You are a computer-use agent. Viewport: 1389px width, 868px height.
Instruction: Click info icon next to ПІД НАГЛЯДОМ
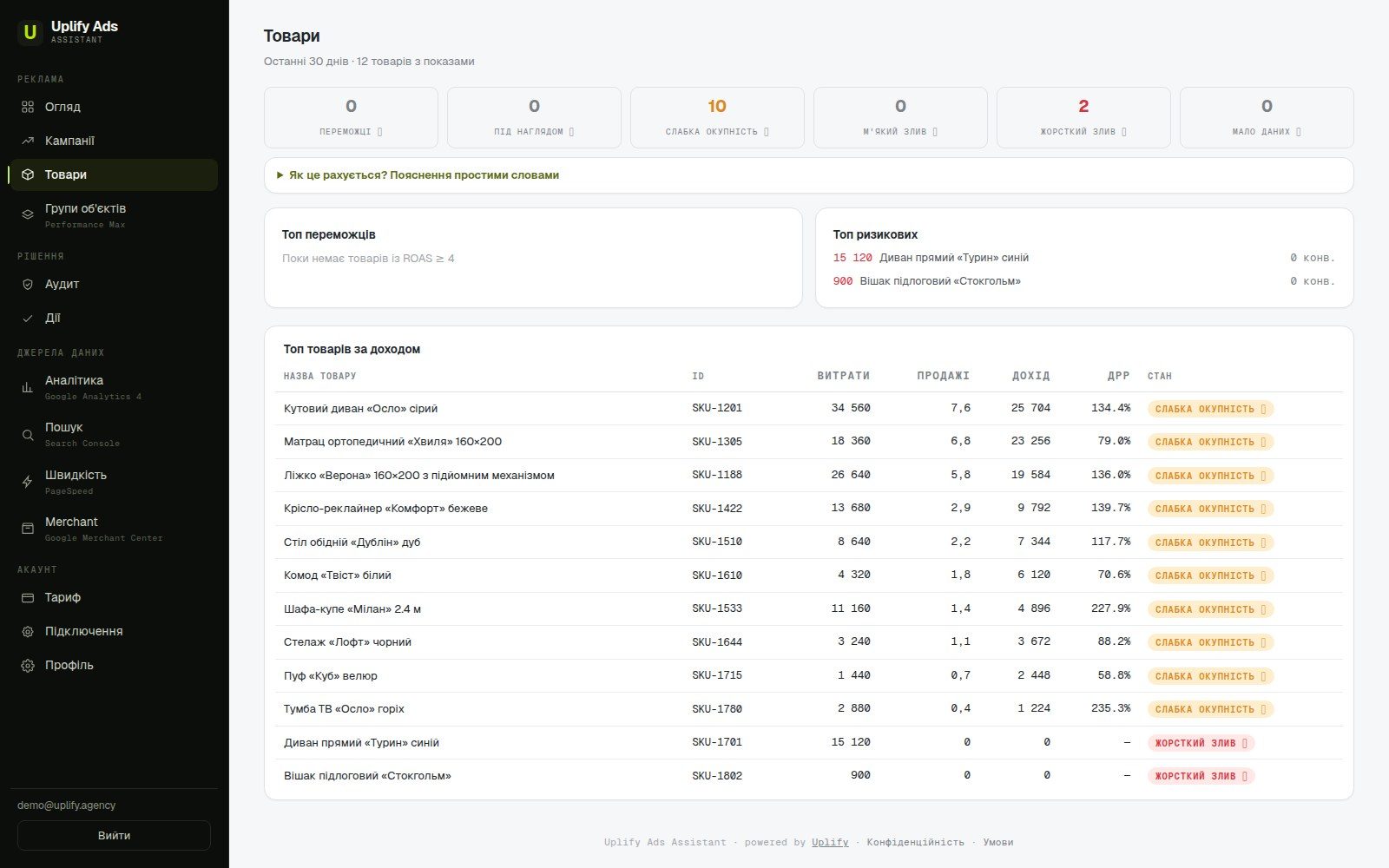click(571, 132)
